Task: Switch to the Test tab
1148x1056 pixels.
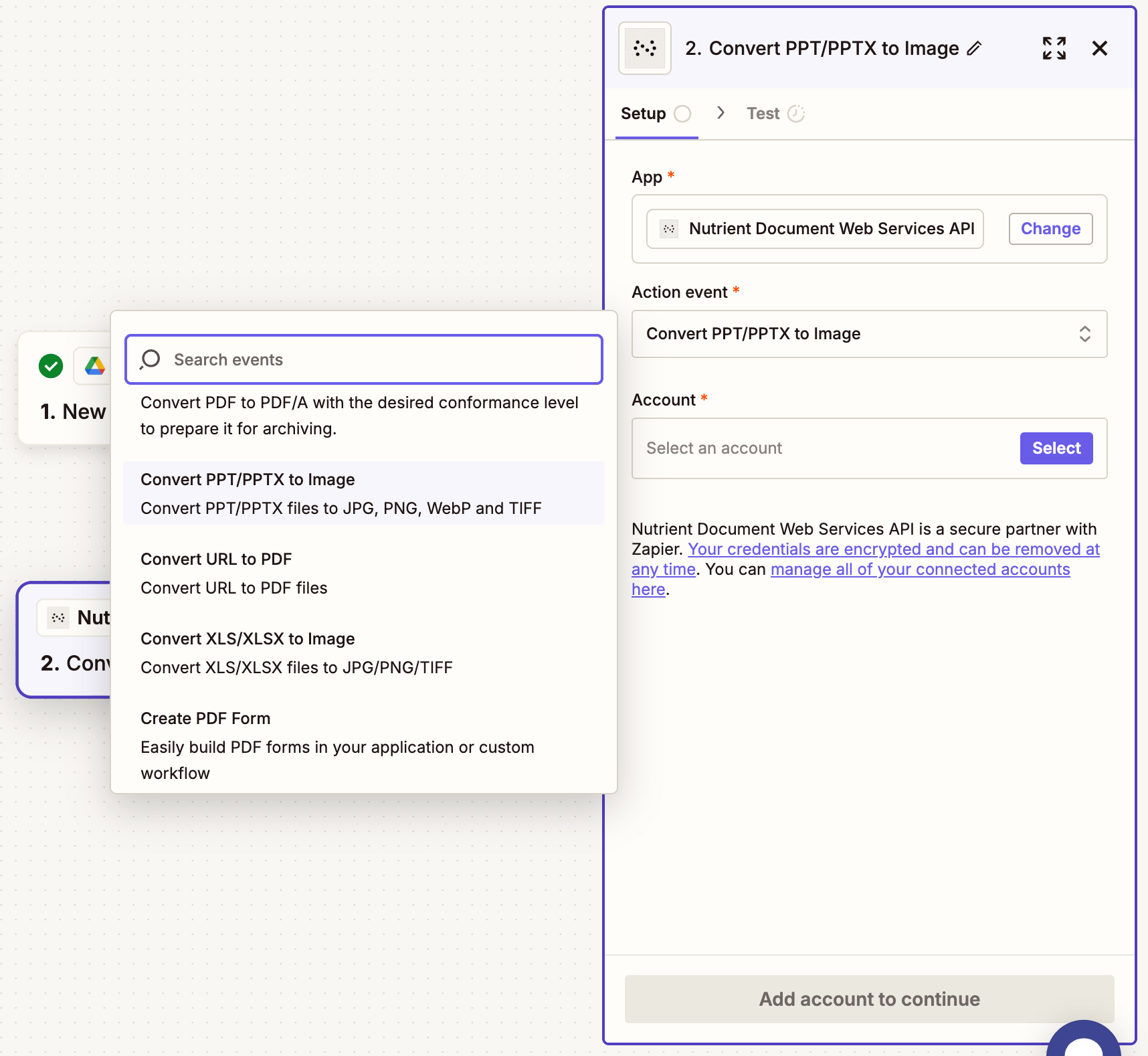Action: pos(763,113)
